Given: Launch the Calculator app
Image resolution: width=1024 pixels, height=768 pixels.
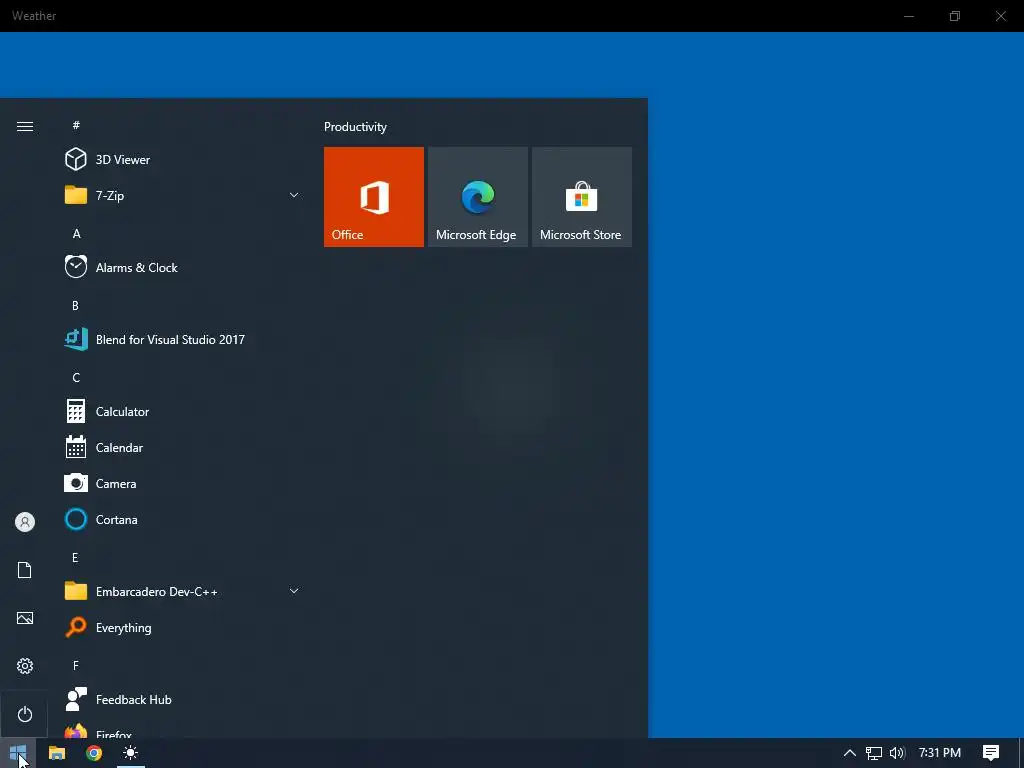Looking at the screenshot, I should [x=182, y=411].
